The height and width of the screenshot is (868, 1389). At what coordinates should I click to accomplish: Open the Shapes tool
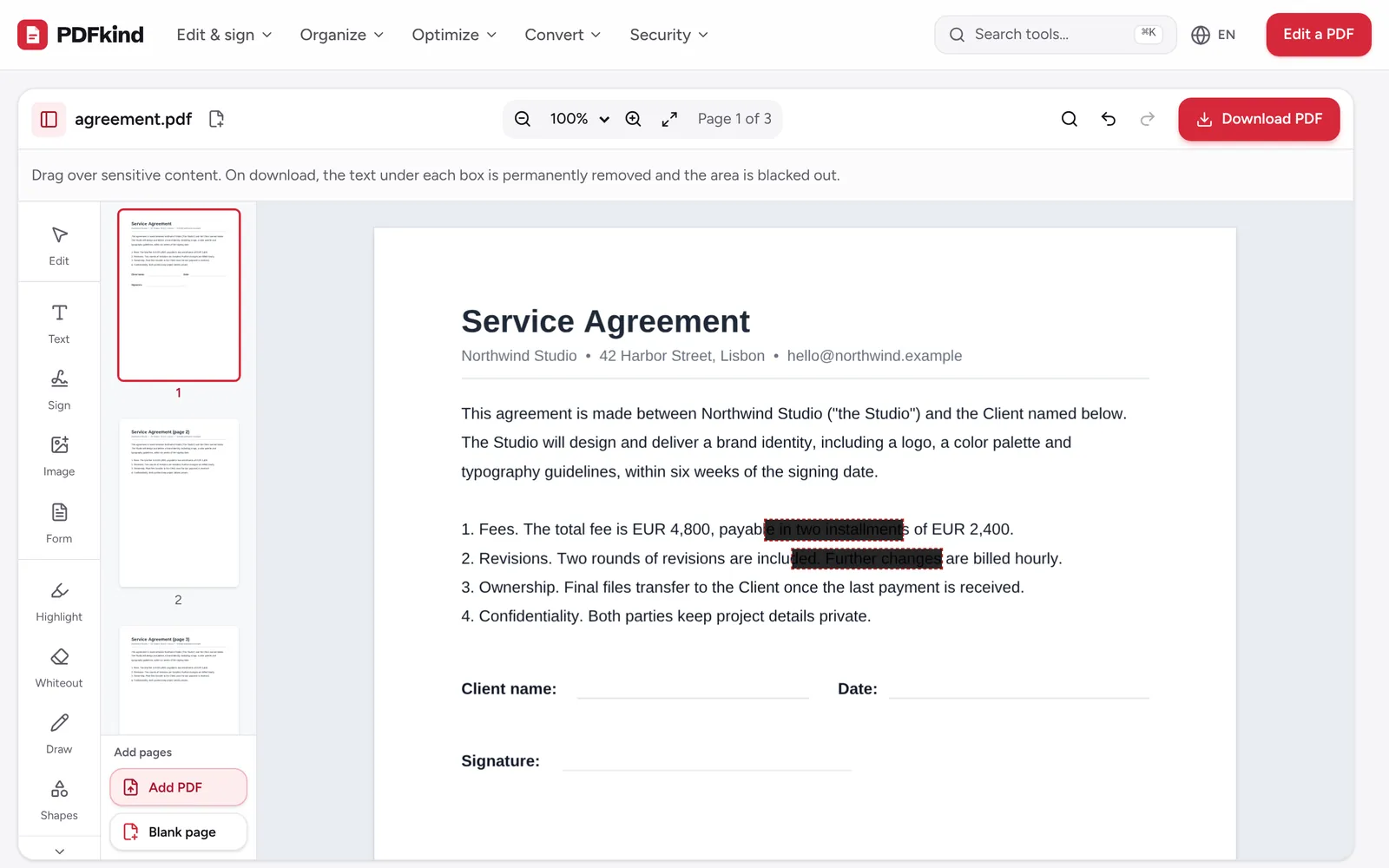tap(59, 800)
